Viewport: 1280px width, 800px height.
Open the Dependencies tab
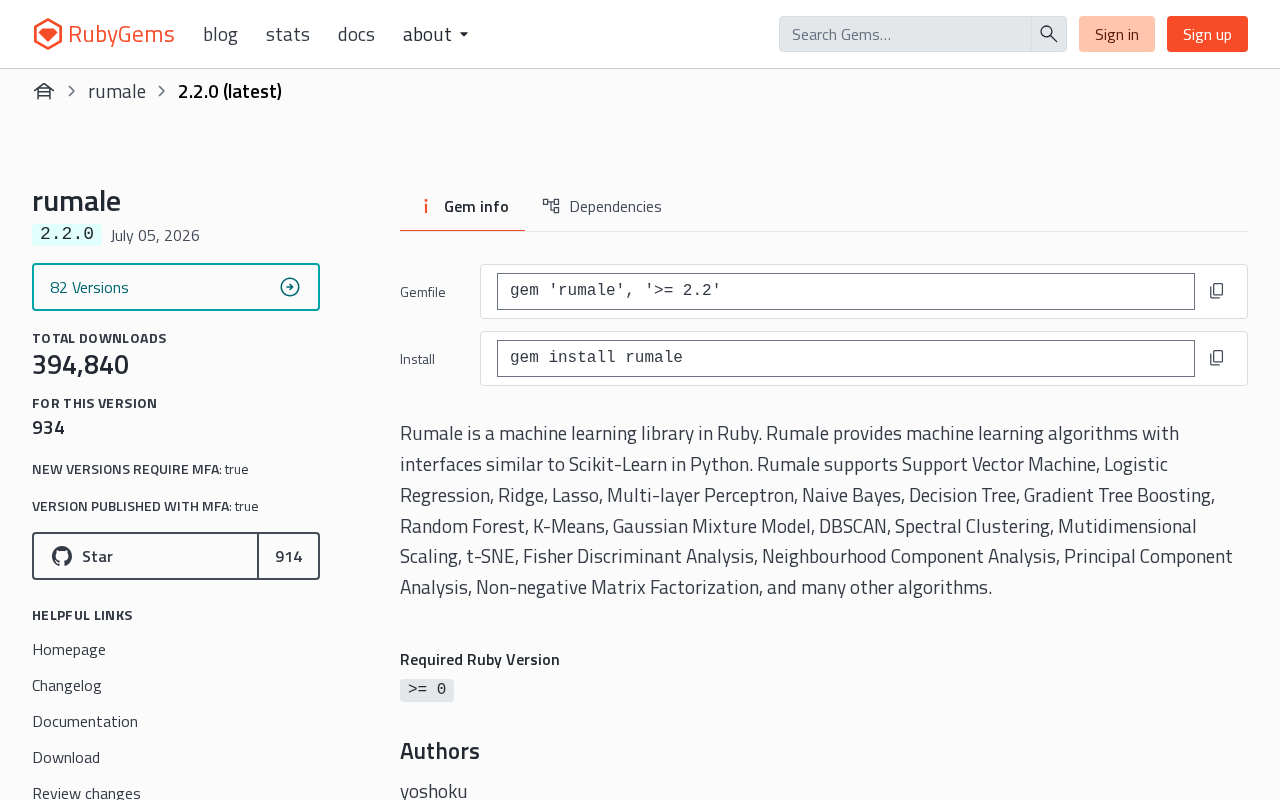click(602, 207)
